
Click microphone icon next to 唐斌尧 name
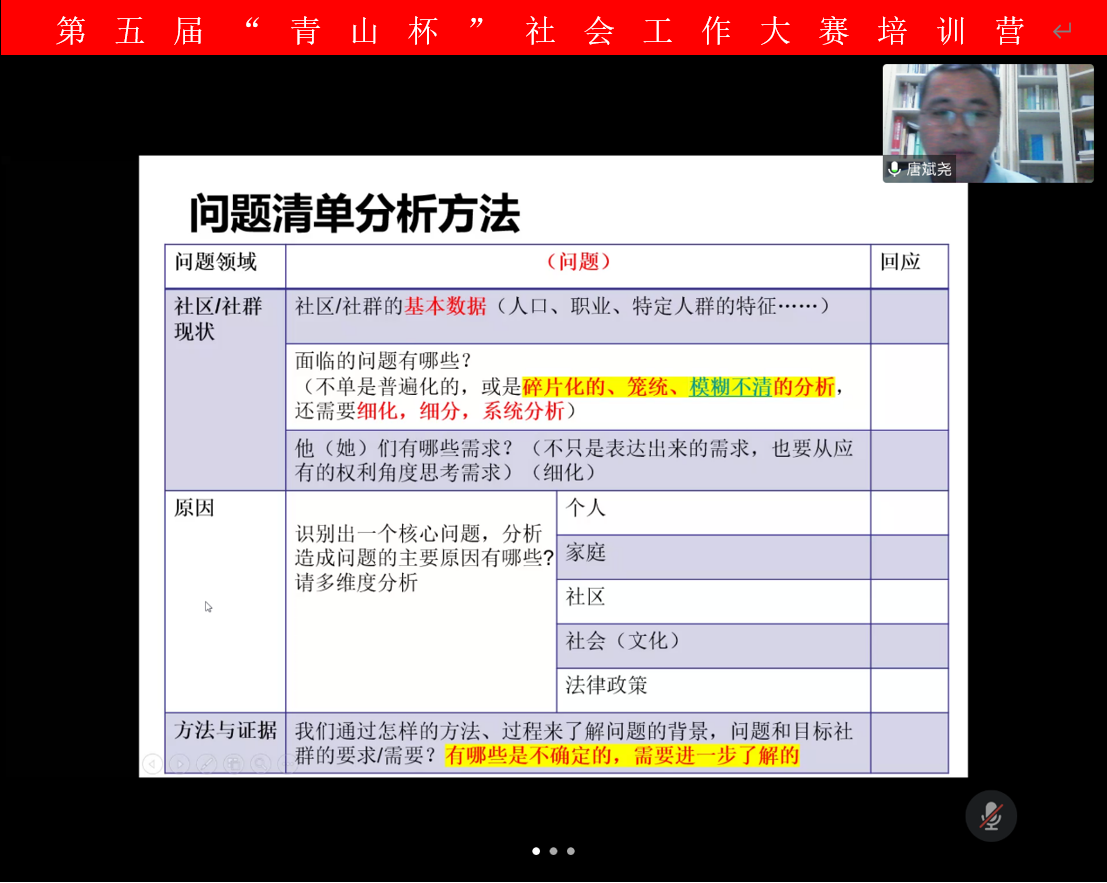point(894,169)
